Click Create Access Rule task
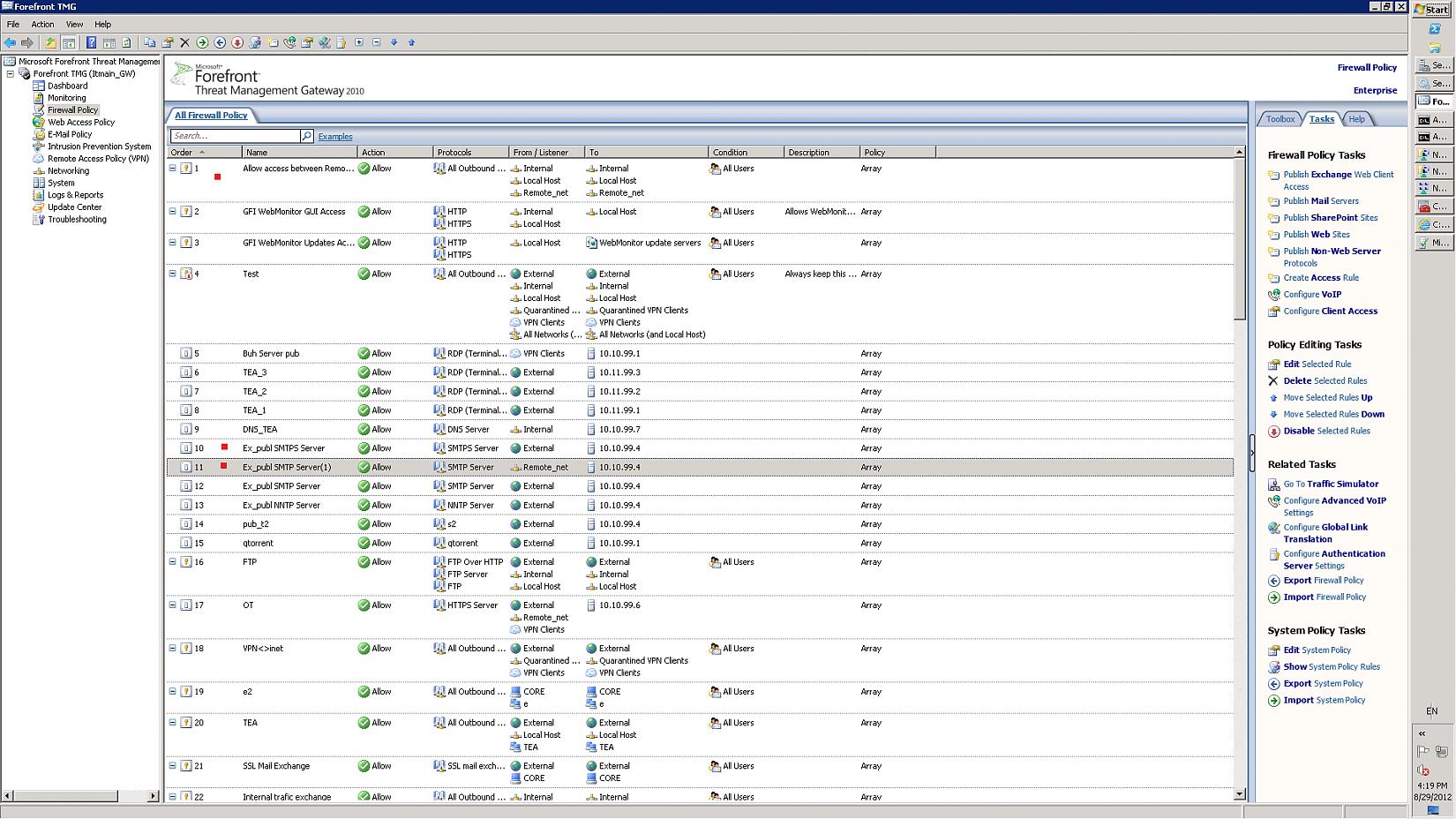 (x=1321, y=278)
